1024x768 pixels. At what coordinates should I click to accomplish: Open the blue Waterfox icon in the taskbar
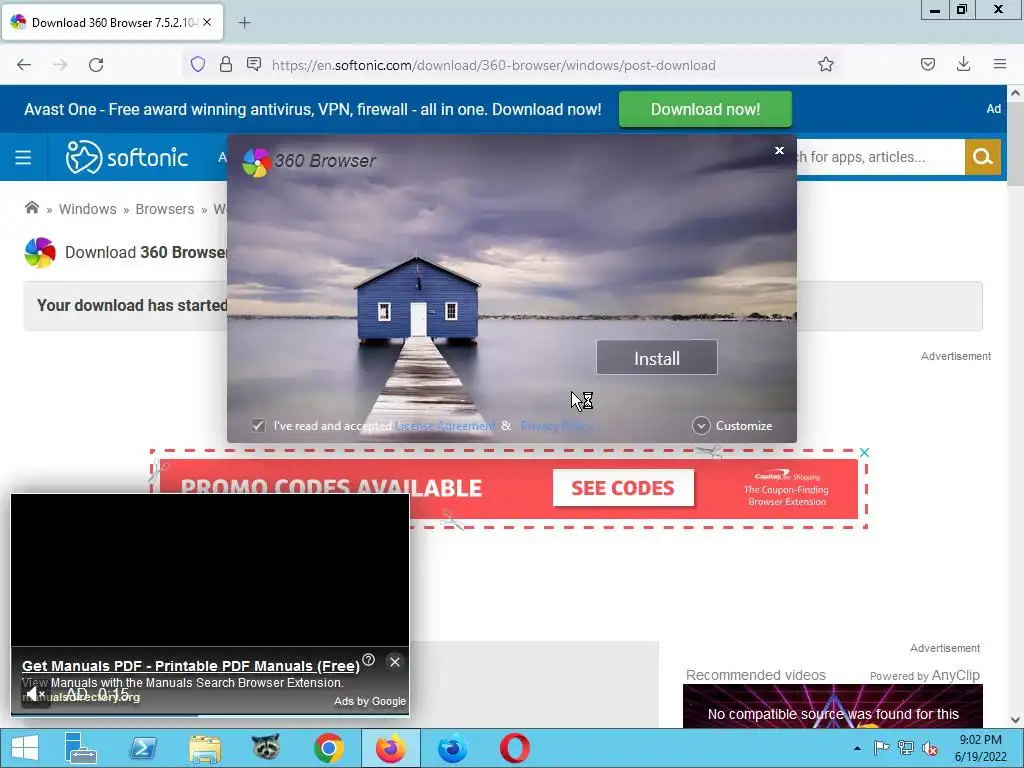tap(452, 748)
